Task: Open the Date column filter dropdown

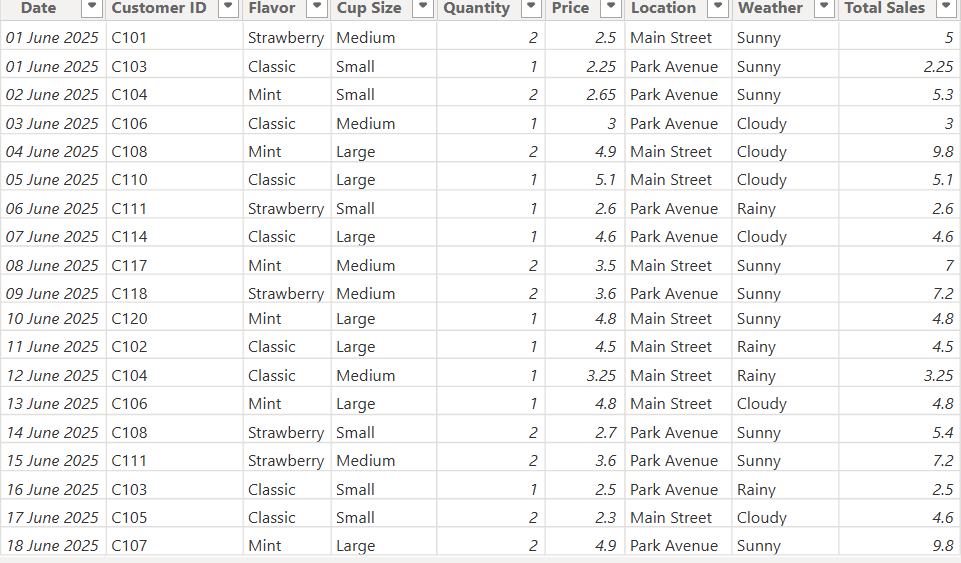Action: 91,8
